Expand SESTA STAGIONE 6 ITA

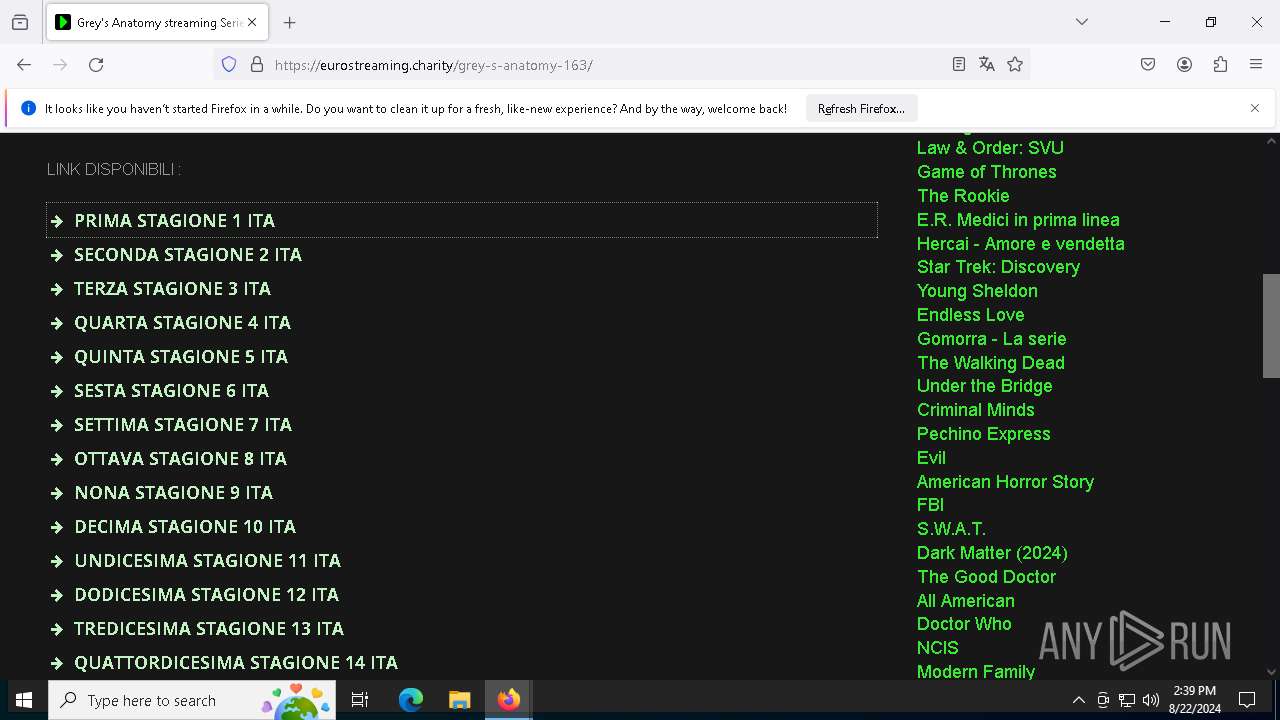pos(462,390)
